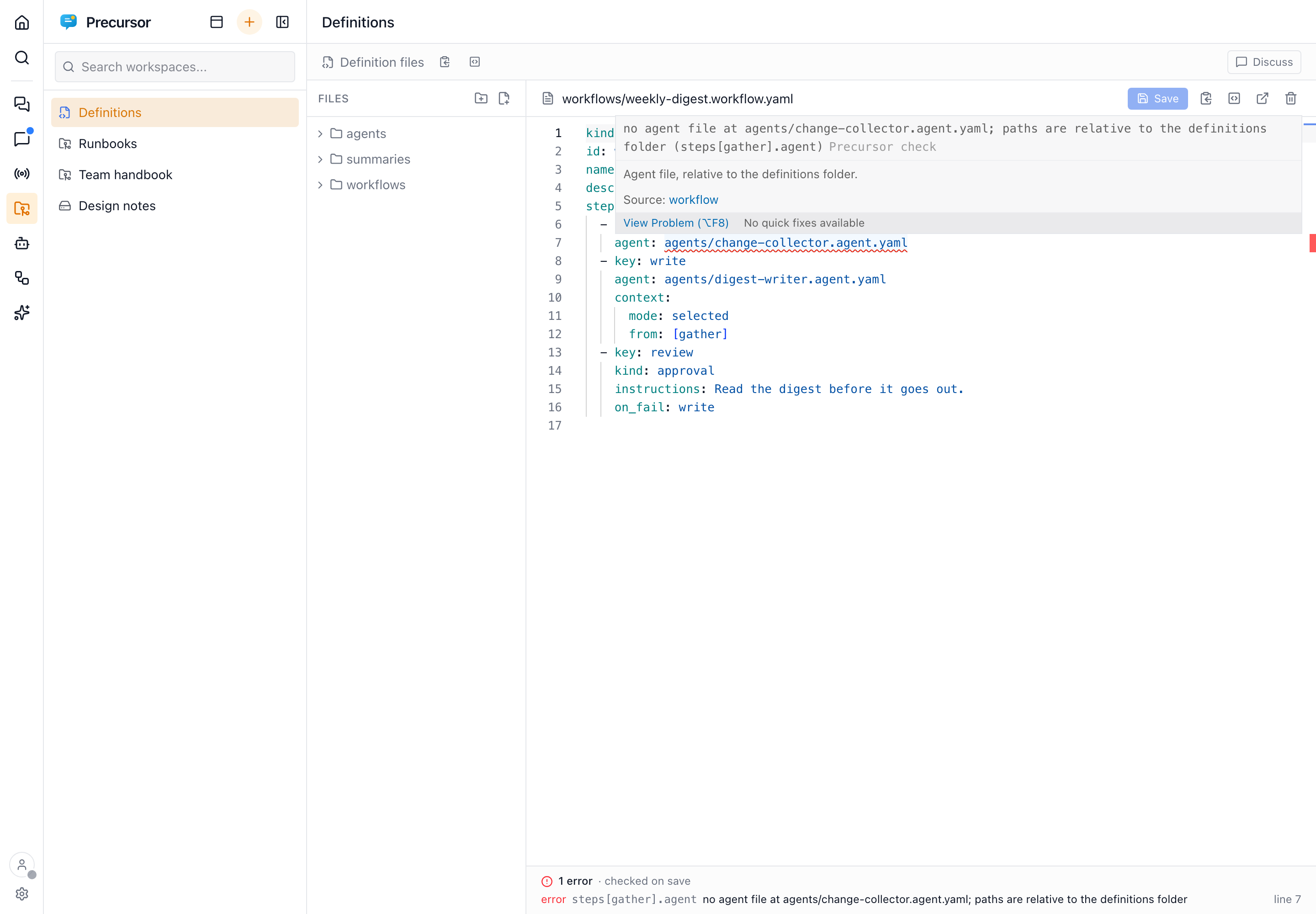Click the Save button
Image resolution: width=1316 pixels, height=914 pixels.
pyautogui.click(x=1157, y=99)
